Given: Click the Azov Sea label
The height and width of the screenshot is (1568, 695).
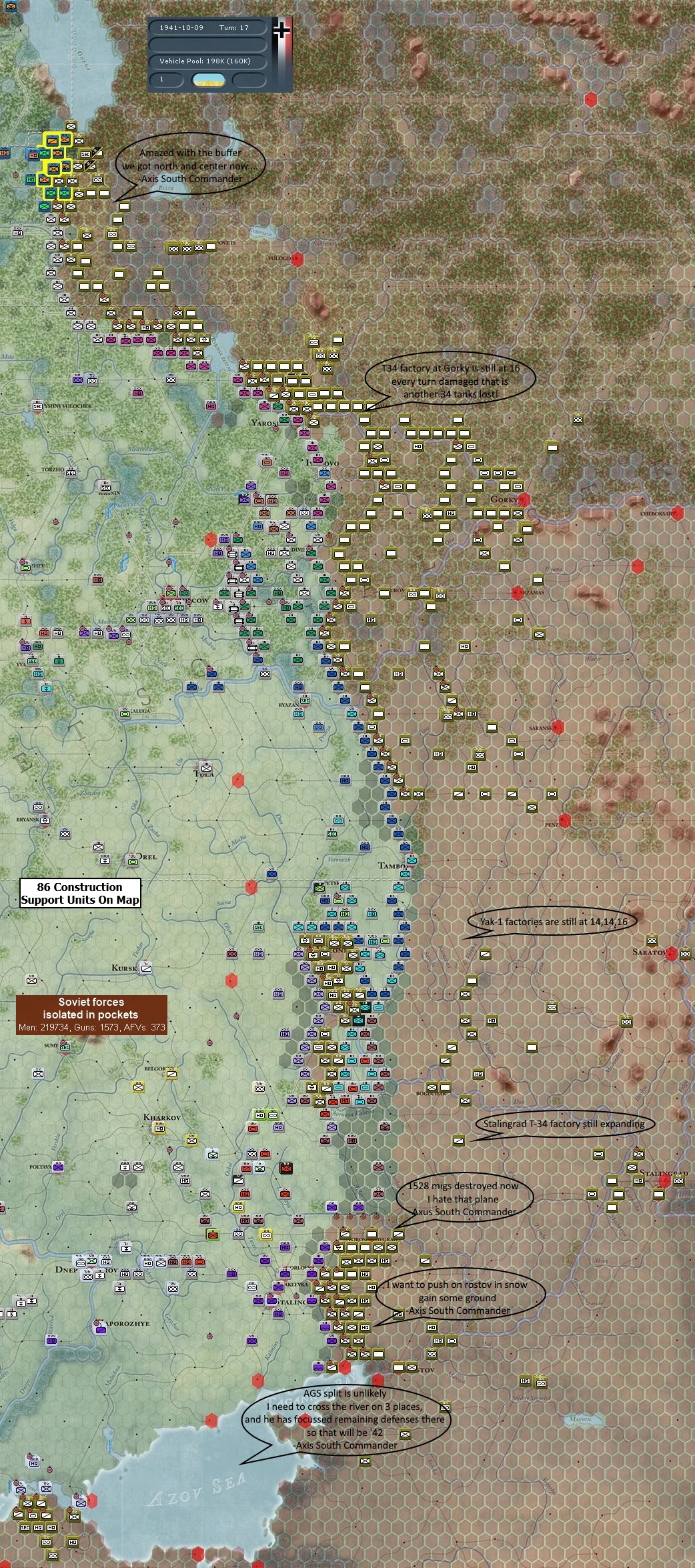Looking at the screenshot, I should click(197, 1489).
